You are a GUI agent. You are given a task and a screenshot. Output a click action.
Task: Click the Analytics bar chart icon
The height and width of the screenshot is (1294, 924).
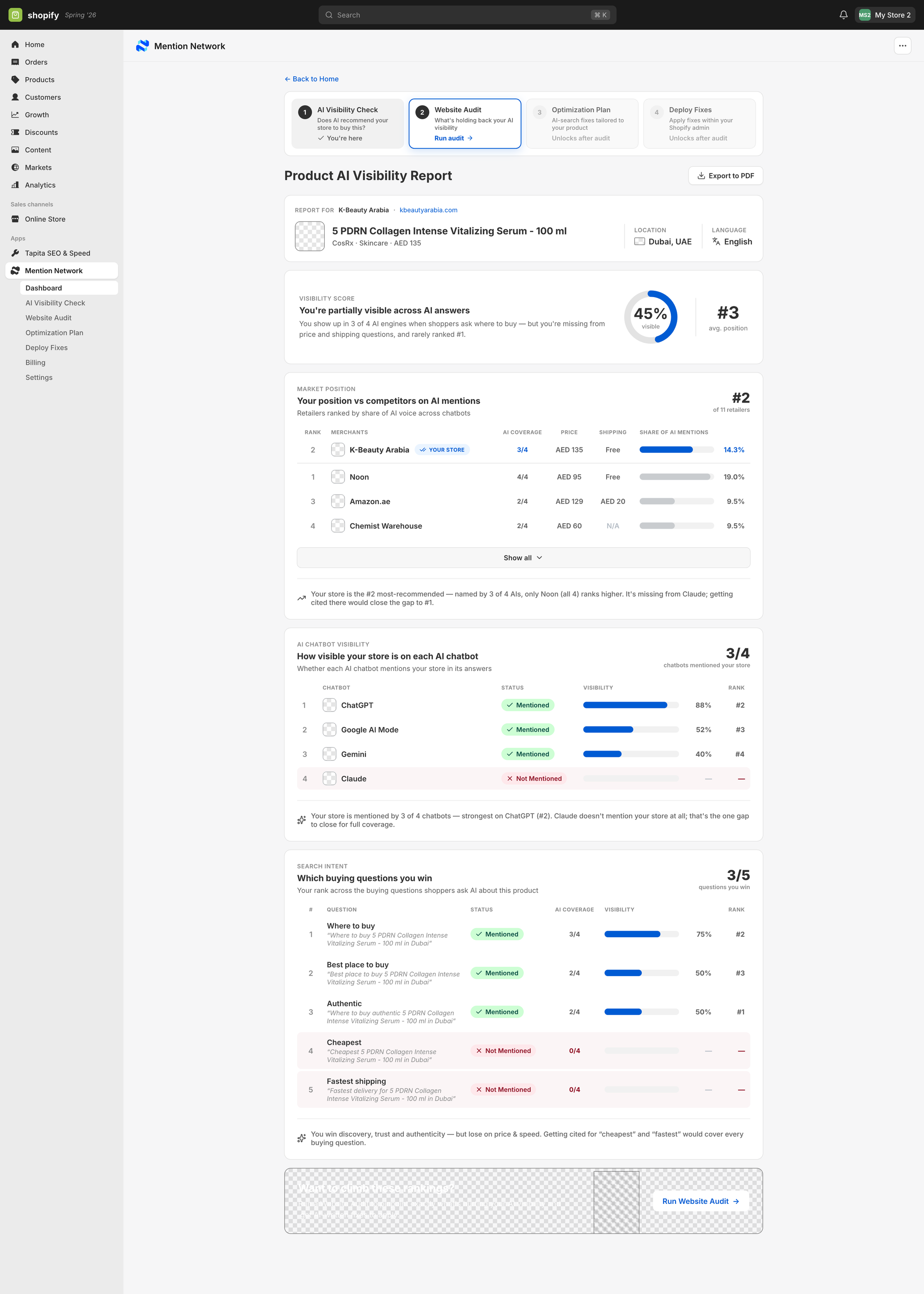15,185
